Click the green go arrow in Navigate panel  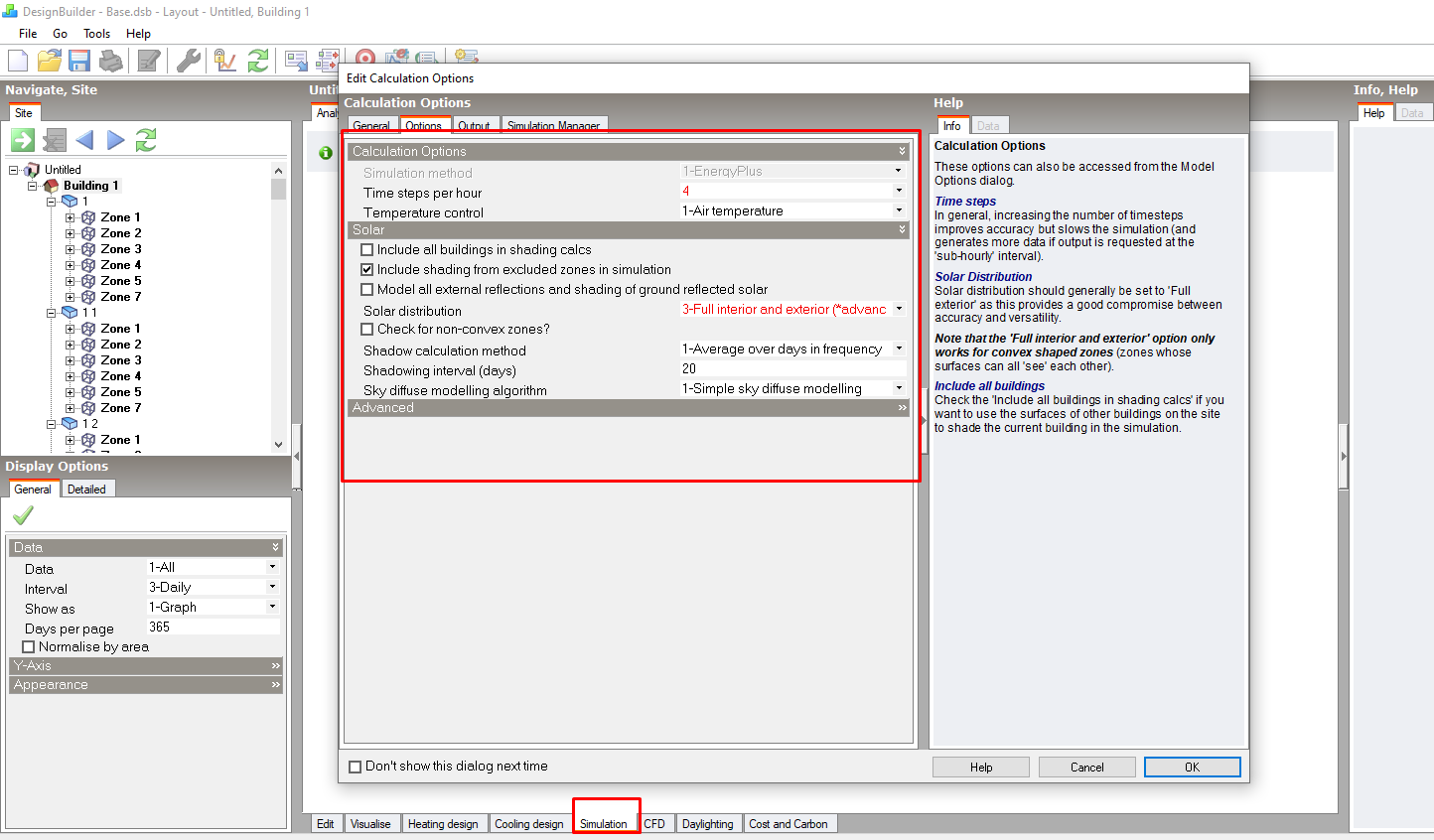click(x=23, y=140)
